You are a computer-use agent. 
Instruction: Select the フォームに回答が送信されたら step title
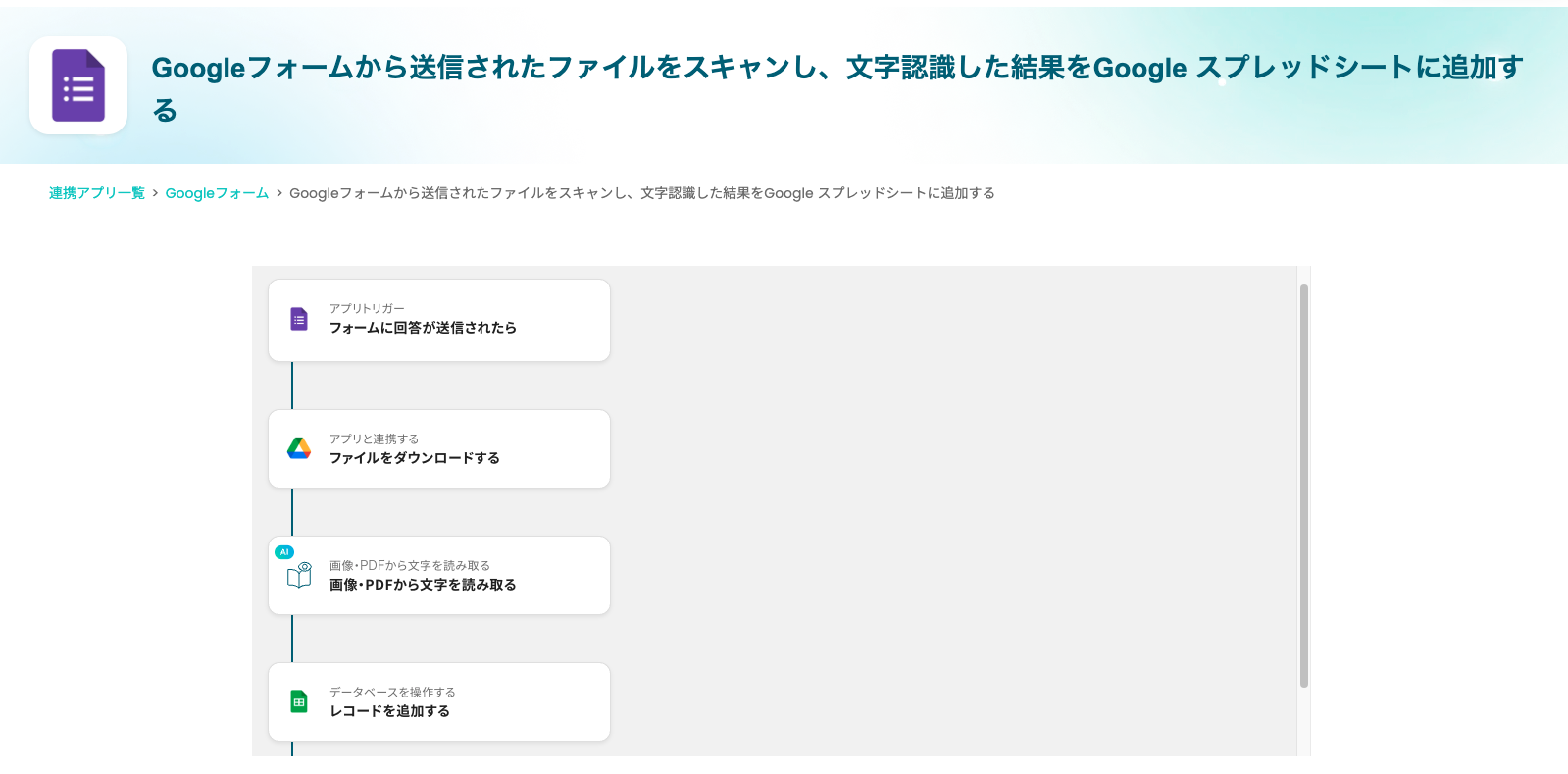click(x=423, y=328)
